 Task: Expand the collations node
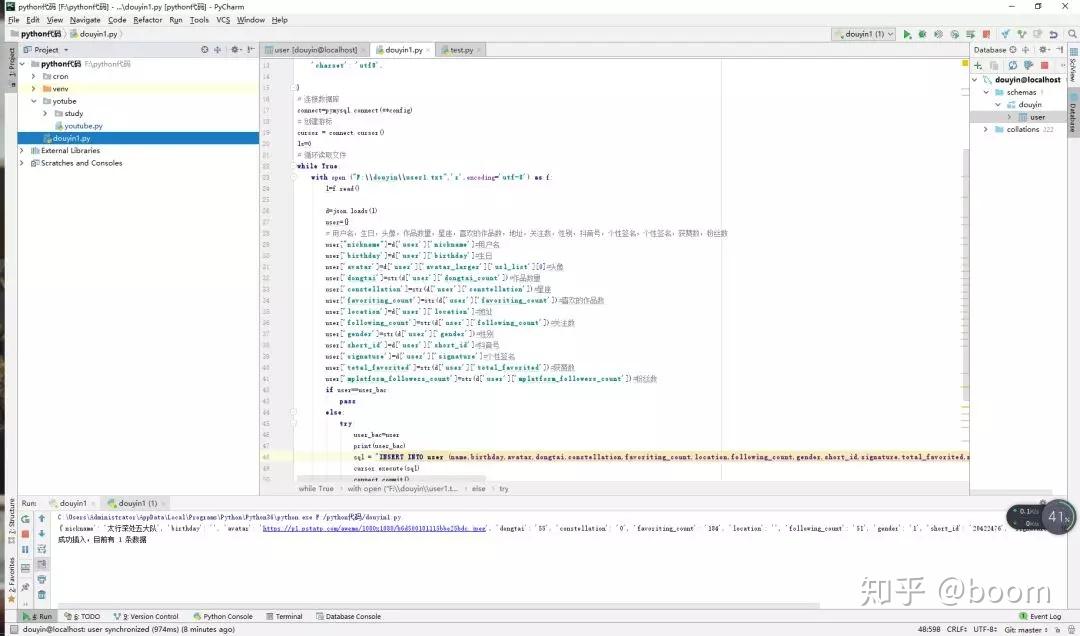(x=986, y=130)
